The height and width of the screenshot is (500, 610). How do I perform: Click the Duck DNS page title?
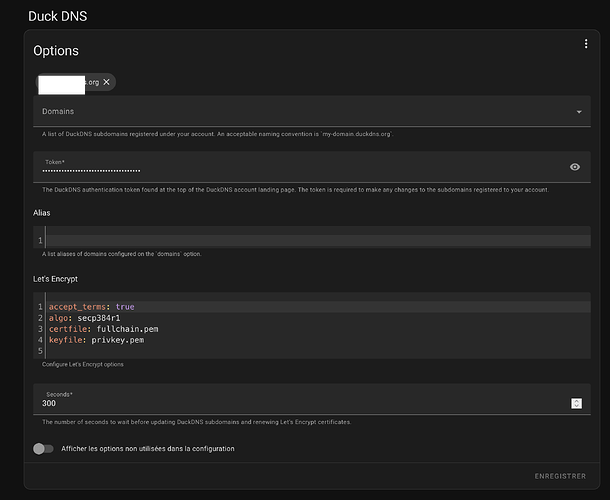[x=58, y=16]
